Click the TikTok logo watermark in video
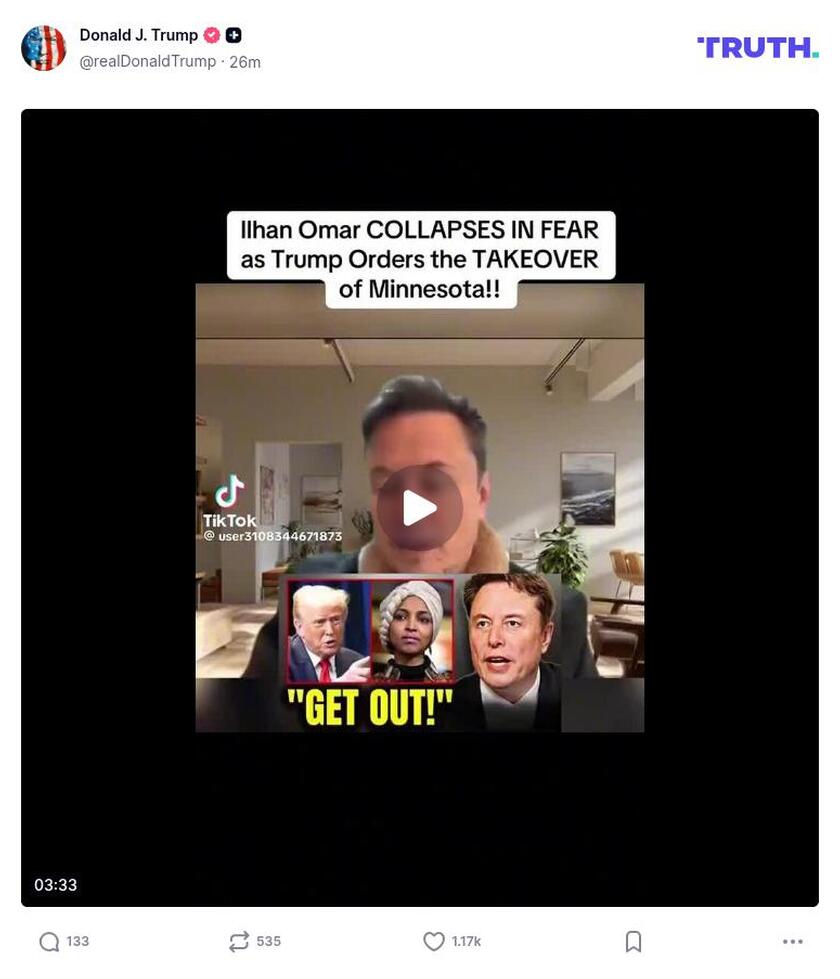840x979 pixels. pos(229,501)
